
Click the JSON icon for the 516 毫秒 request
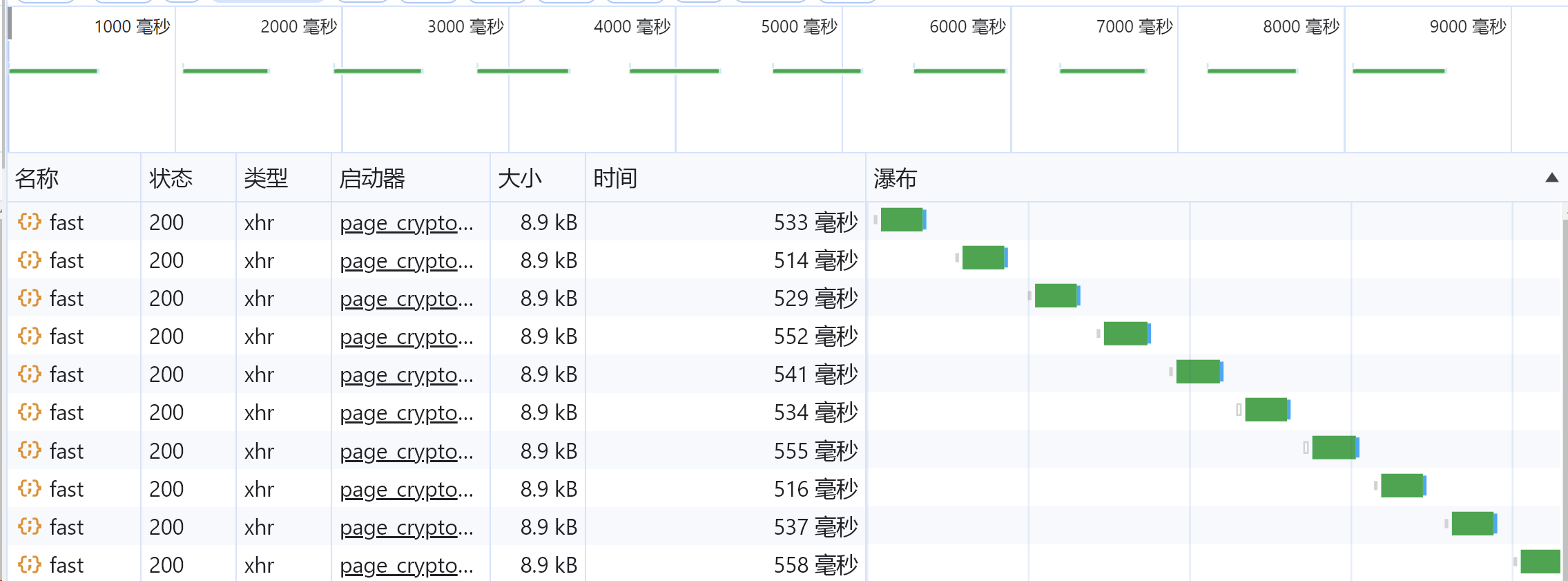pos(30,488)
